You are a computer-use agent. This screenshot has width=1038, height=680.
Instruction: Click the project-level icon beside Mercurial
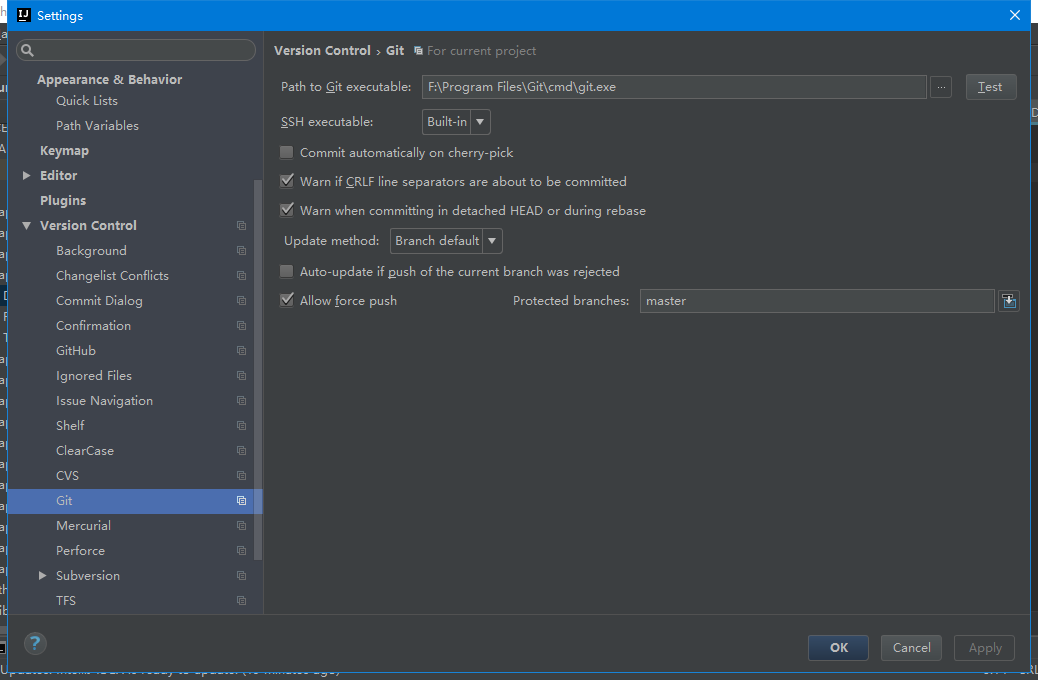[242, 526]
